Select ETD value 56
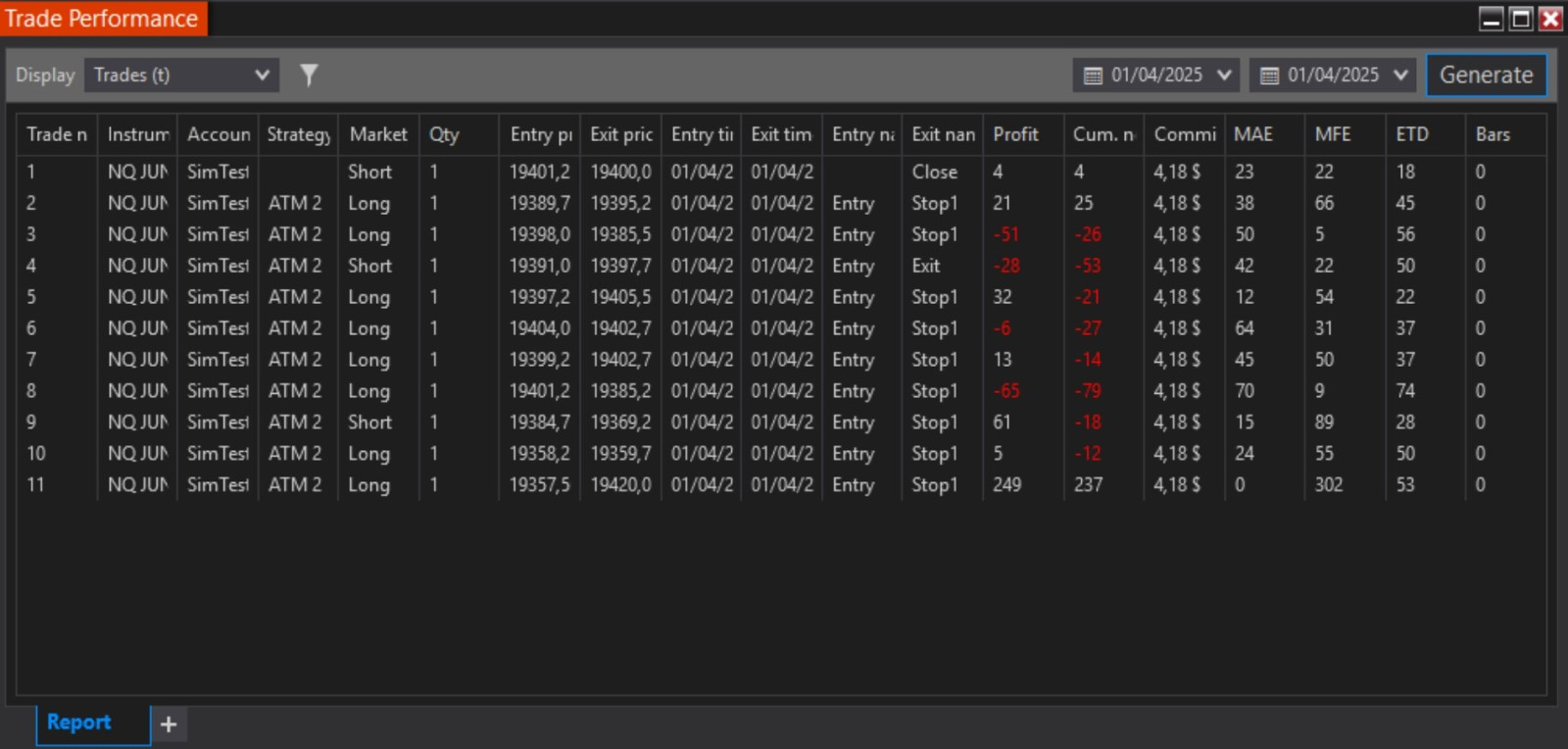The image size is (1568, 749). [1405, 234]
